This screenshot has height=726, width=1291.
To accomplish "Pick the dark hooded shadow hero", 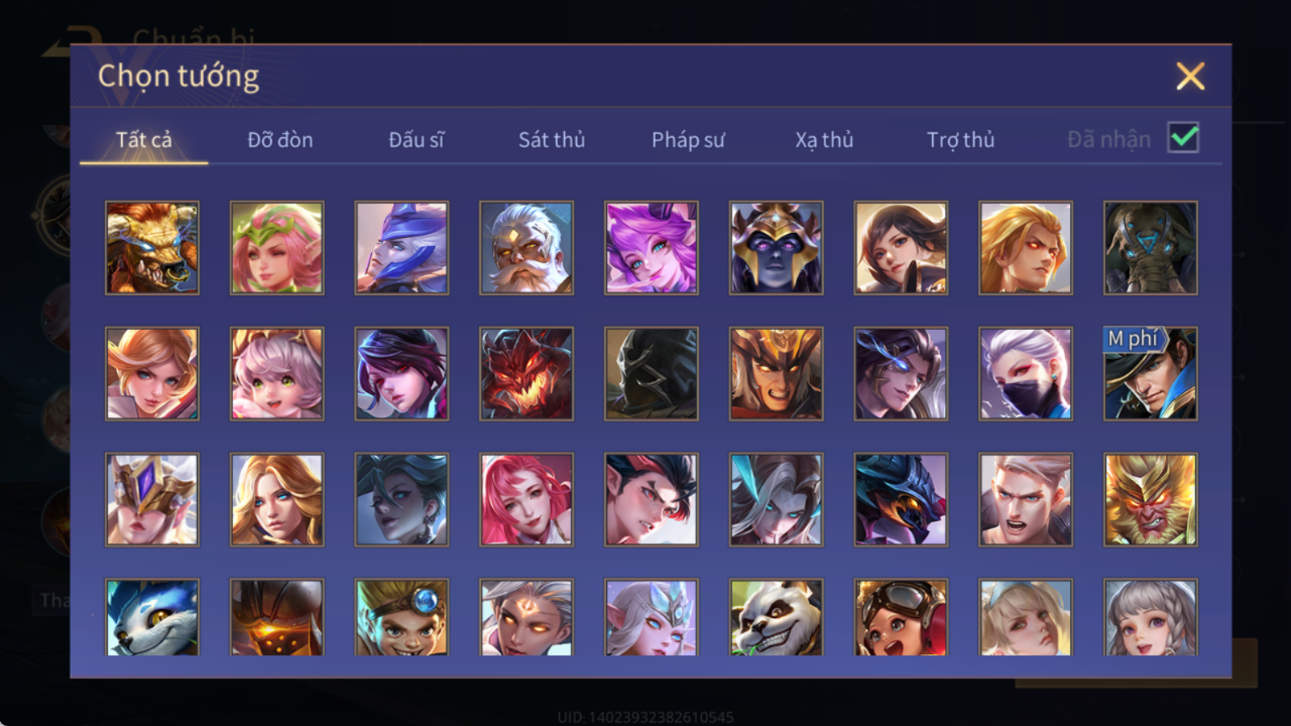I will pos(651,374).
